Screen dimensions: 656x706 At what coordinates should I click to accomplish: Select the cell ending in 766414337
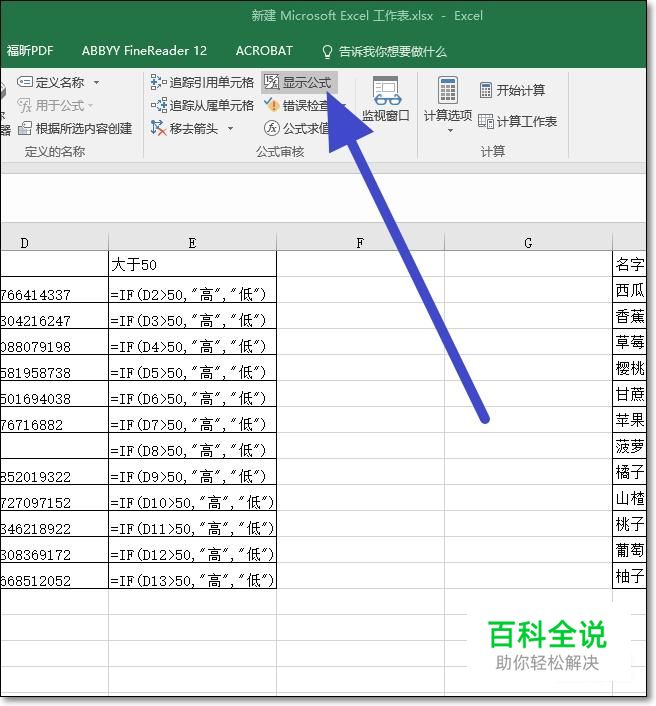[54, 290]
